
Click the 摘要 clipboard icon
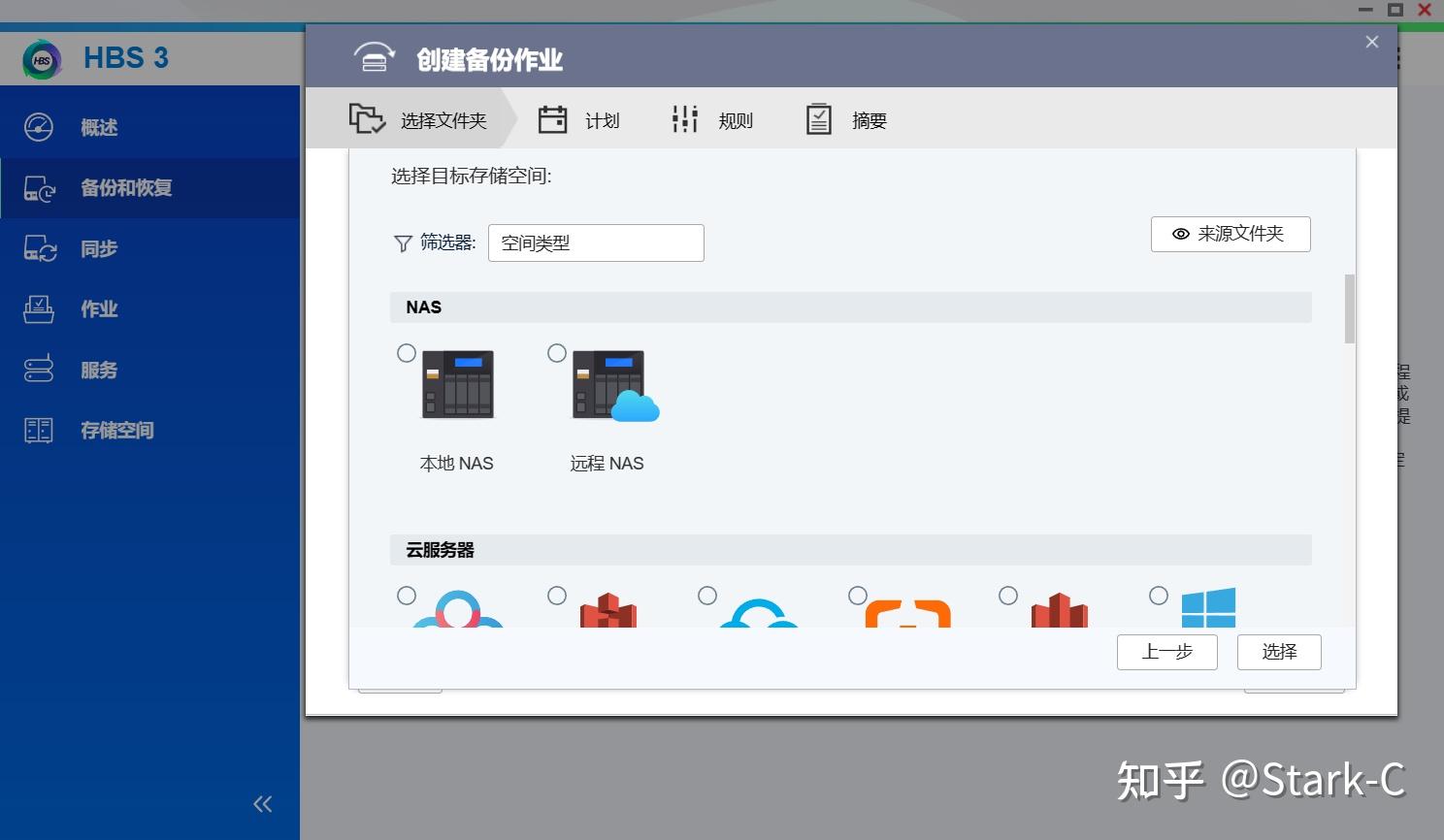pos(818,118)
